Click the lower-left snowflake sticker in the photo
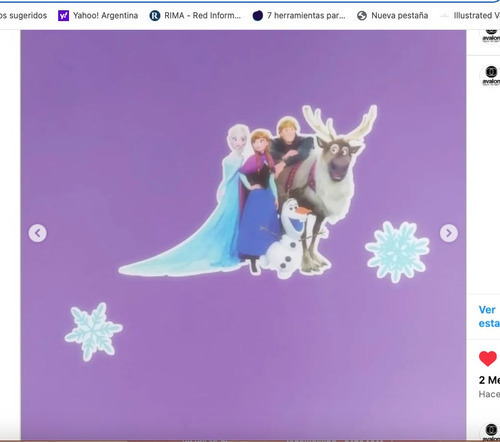Screen dimensions: 500x442 tap(93, 332)
